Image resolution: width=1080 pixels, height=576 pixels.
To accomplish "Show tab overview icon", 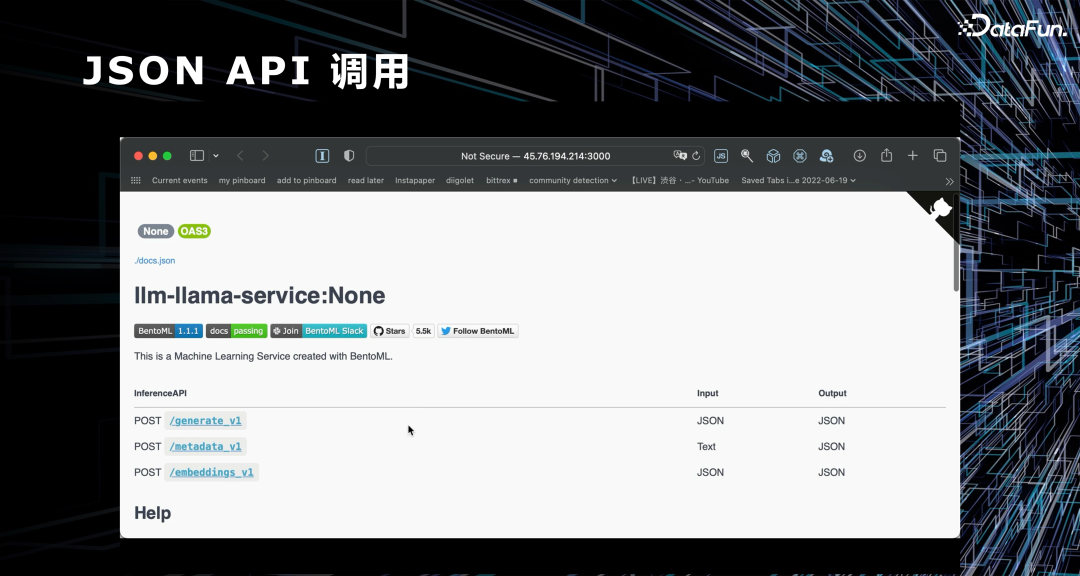I will point(940,156).
